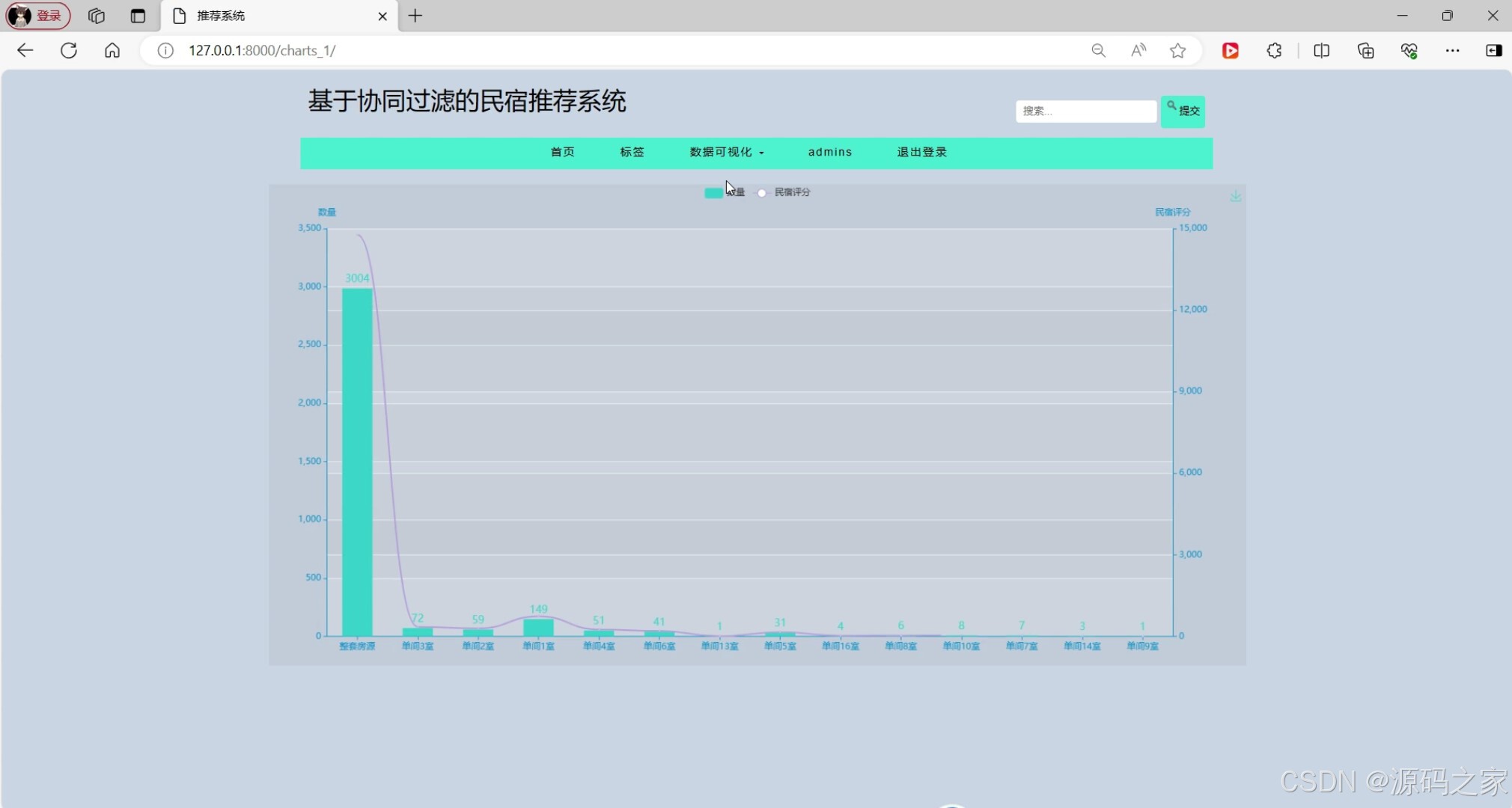Open 标签 navigation item
This screenshot has height=808, width=1512.
[x=632, y=152]
